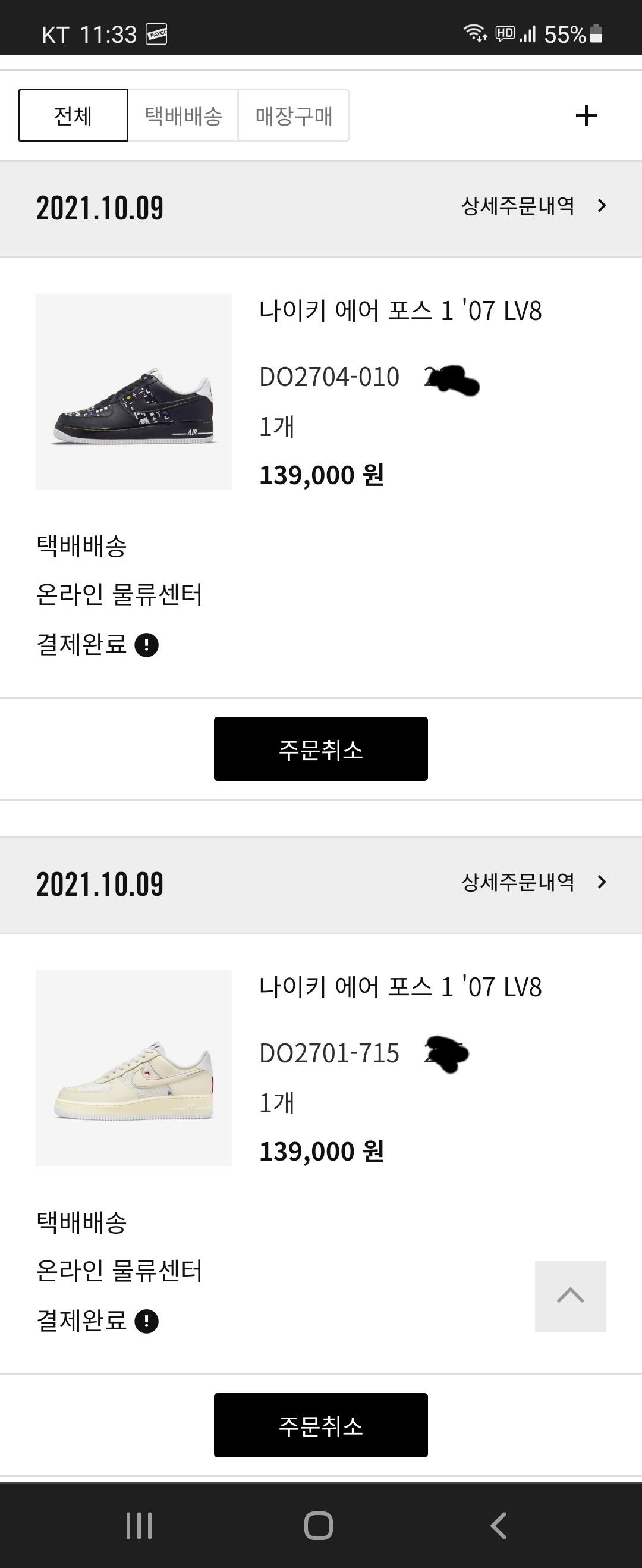Open 상세주문내역 for the second order
This screenshot has width=642, height=1568.
(x=518, y=883)
